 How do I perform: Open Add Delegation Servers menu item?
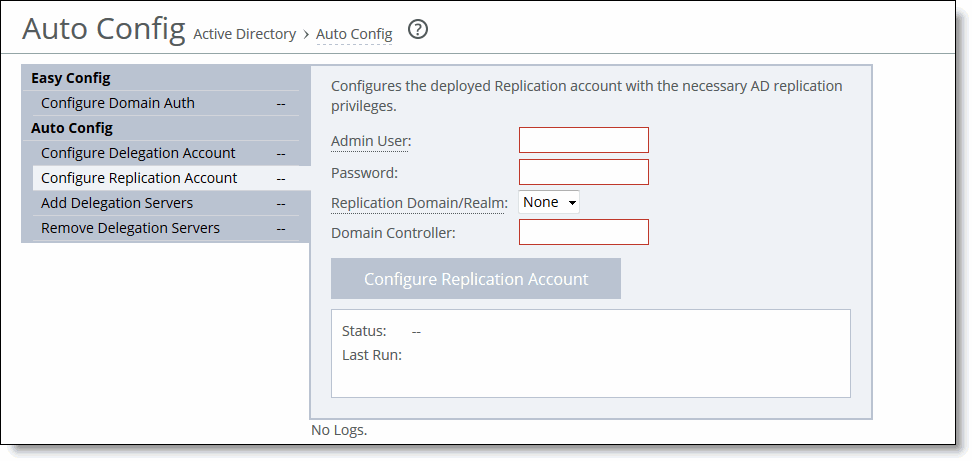[166, 203]
